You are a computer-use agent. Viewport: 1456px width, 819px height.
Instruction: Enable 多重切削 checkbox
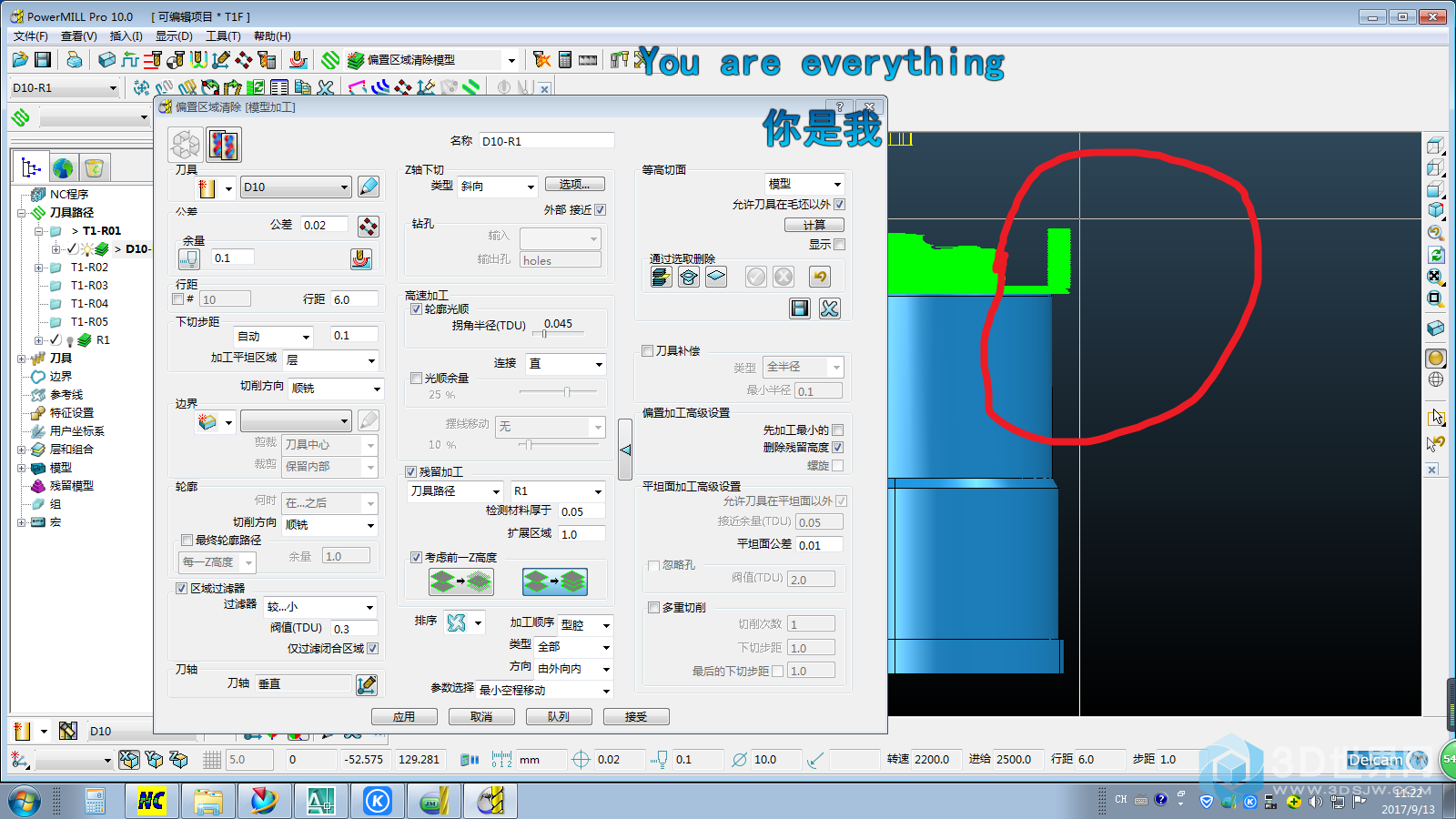pyautogui.click(x=653, y=607)
